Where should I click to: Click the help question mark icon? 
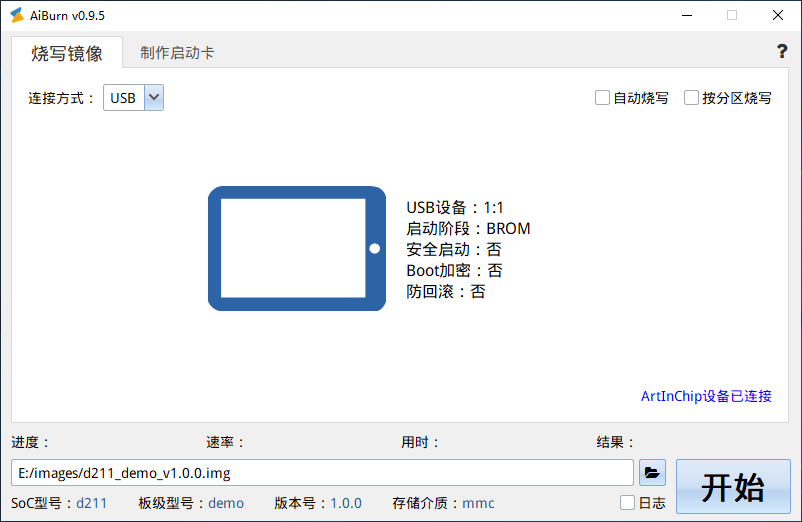tap(782, 51)
